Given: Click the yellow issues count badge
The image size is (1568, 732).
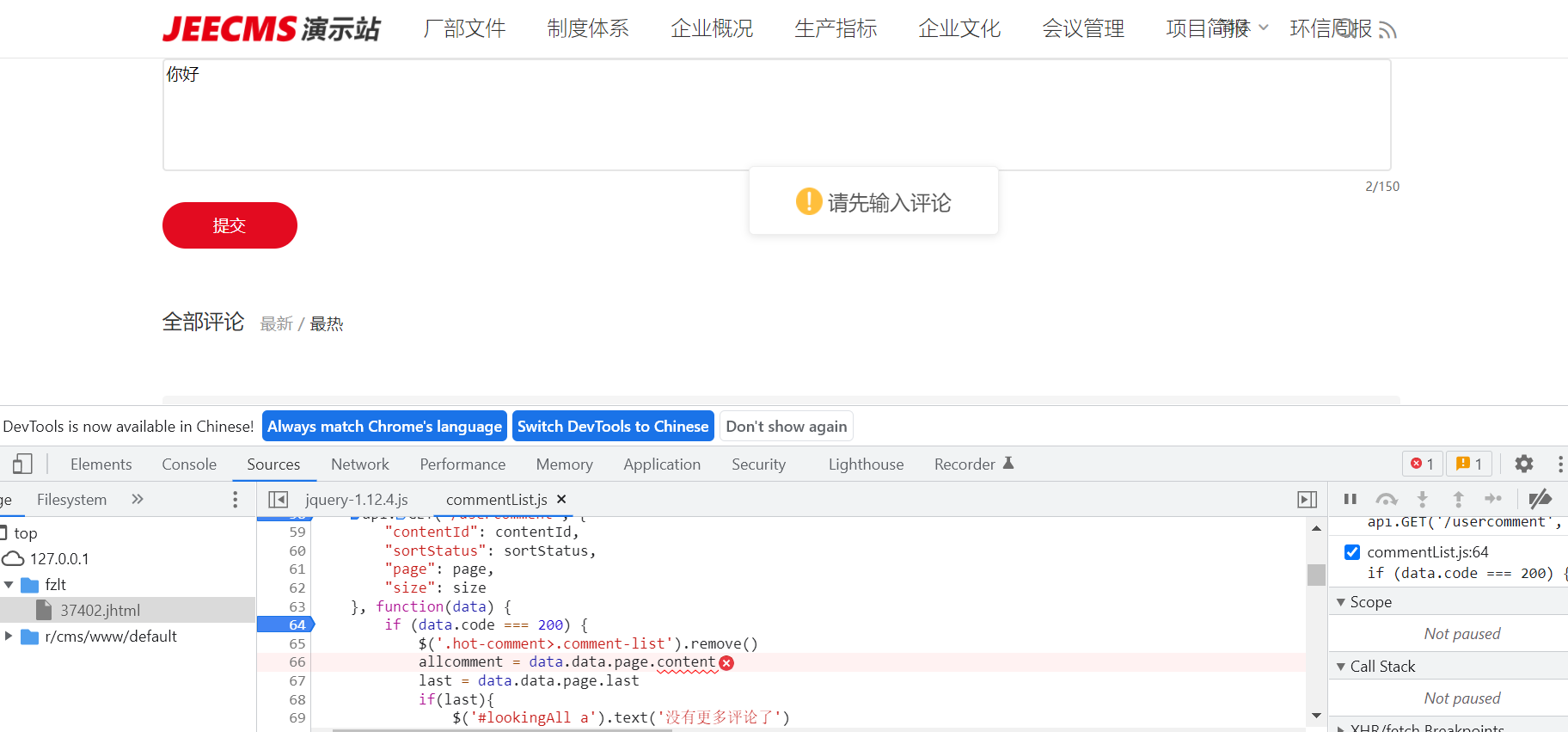Looking at the screenshot, I should pyautogui.click(x=1469, y=464).
